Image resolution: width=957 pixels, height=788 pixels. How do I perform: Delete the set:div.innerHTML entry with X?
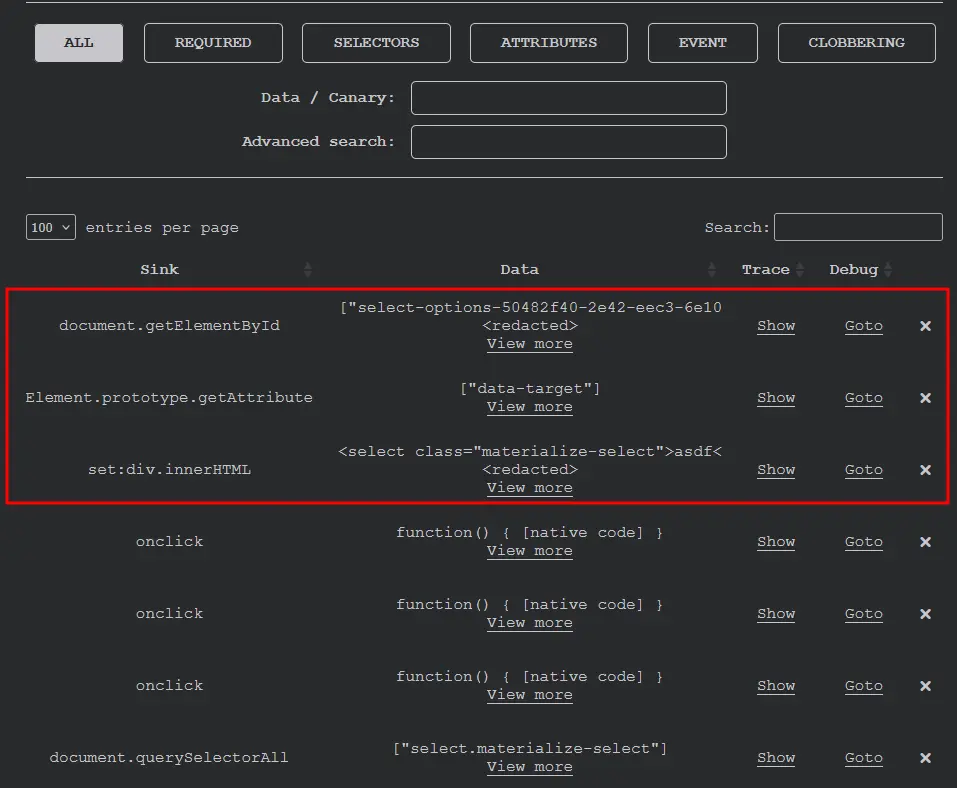pos(925,470)
